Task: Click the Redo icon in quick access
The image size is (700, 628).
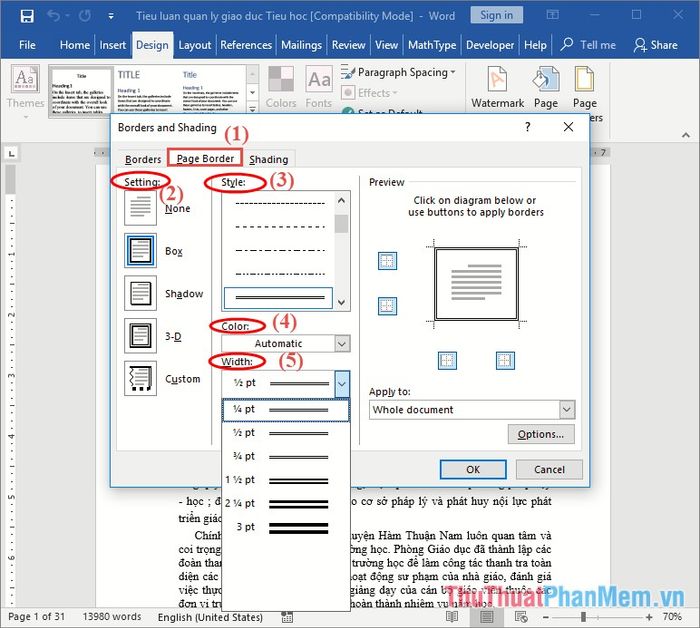Action: (85, 16)
